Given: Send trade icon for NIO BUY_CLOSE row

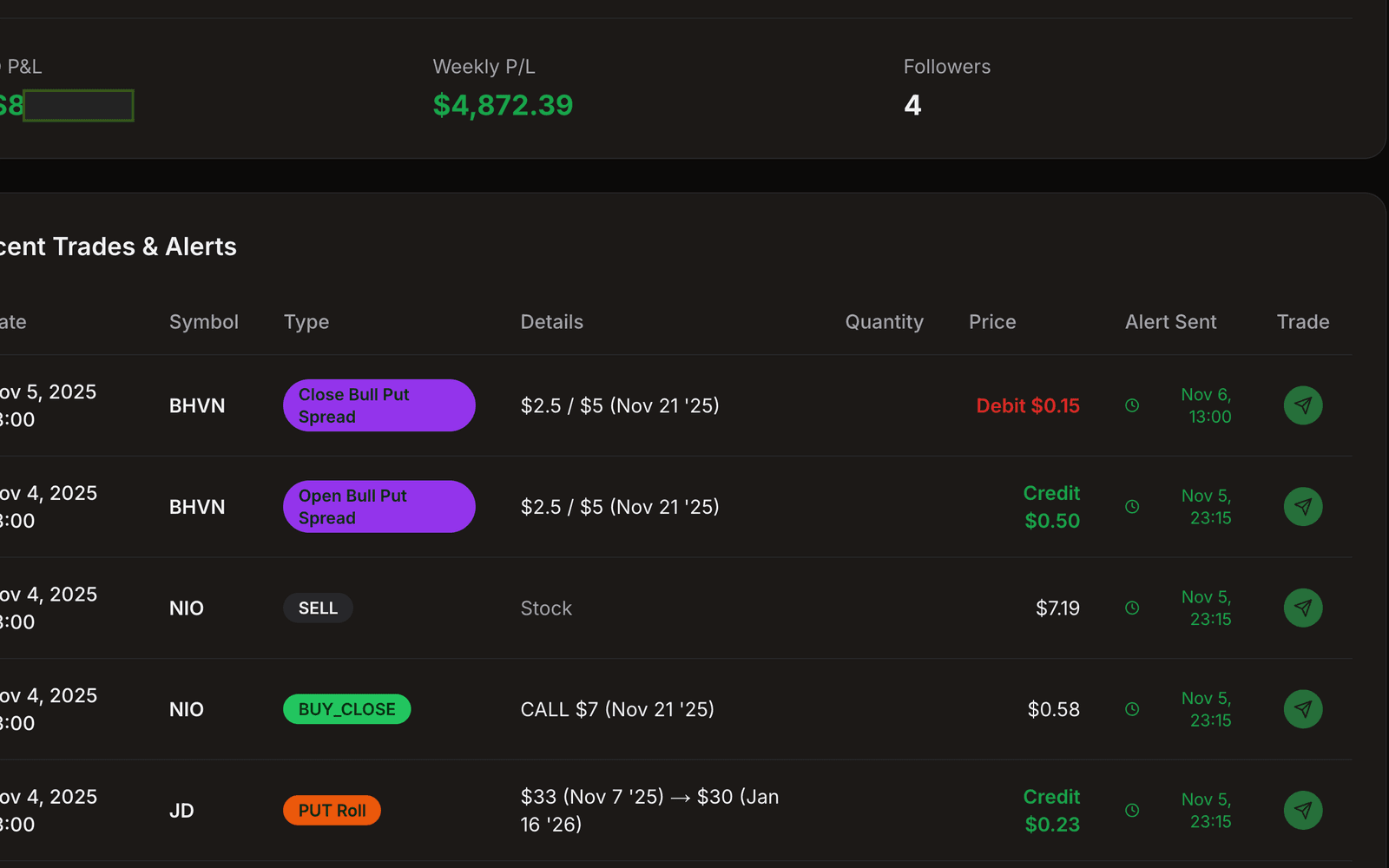Looking at the screenshot, I should (1303, 709).
